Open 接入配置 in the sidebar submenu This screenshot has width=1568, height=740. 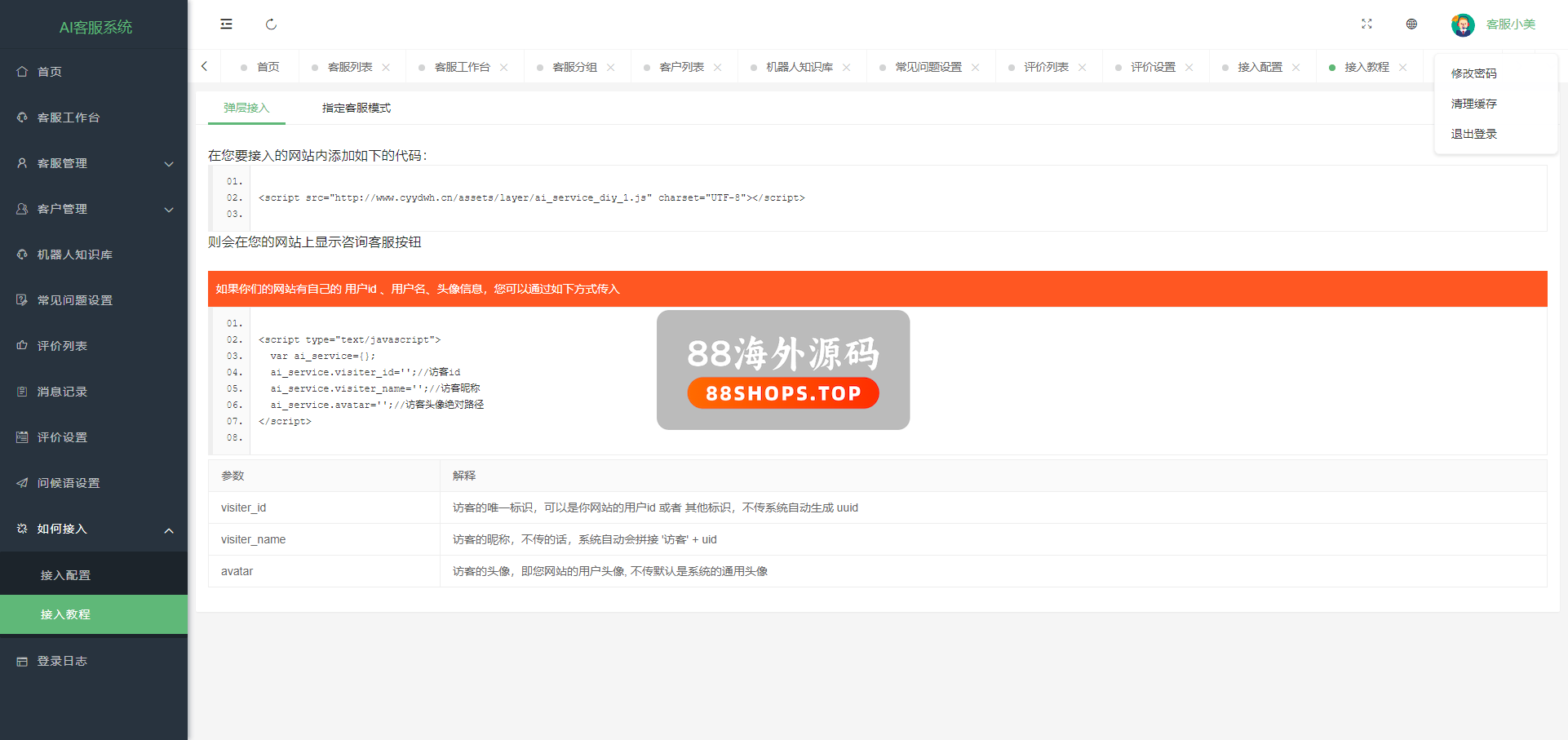tap(65, 575)
